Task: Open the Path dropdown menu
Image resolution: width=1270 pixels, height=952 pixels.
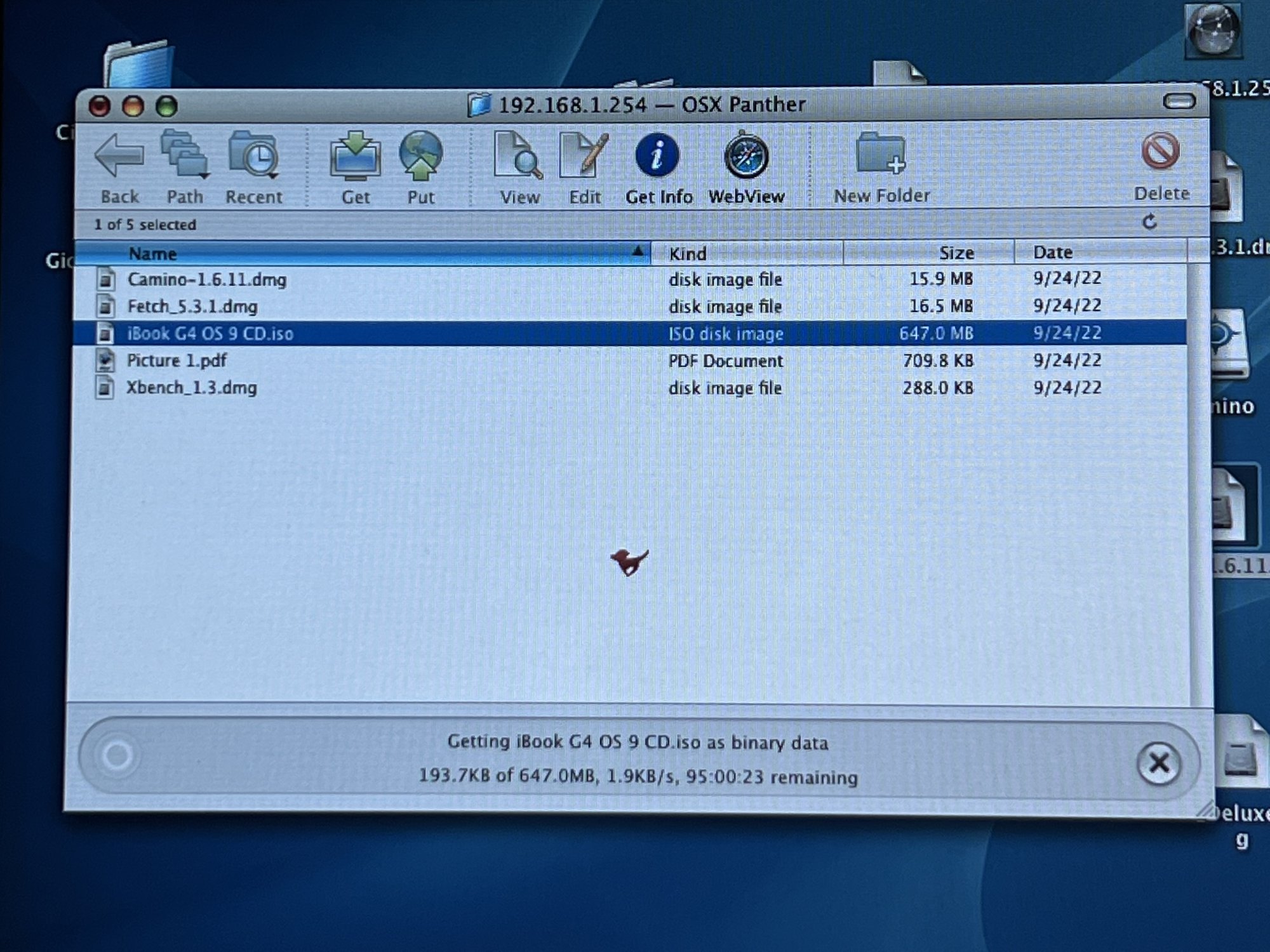Action: (x=184, y=156)
